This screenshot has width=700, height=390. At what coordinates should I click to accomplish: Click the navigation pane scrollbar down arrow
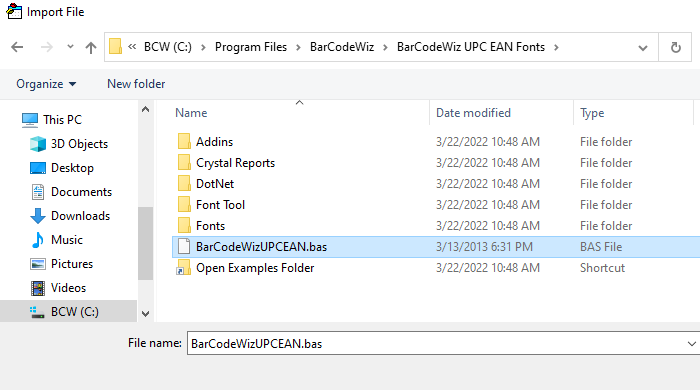click(x=146, y=313)
